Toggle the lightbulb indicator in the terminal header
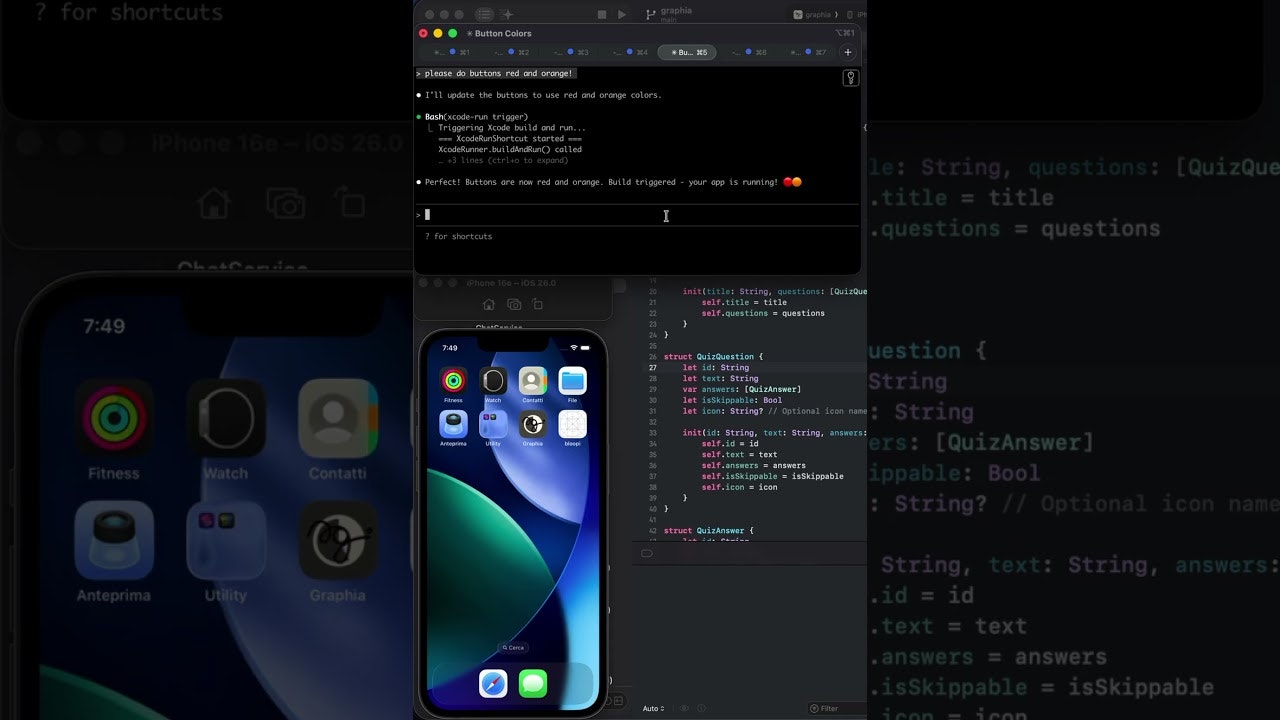 coord(851,78)
